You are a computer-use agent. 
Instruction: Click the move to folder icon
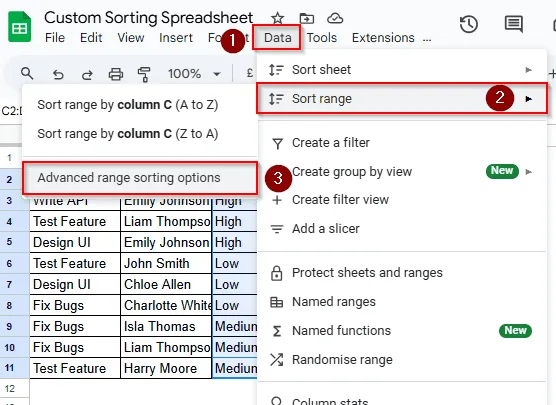point(306,18)
